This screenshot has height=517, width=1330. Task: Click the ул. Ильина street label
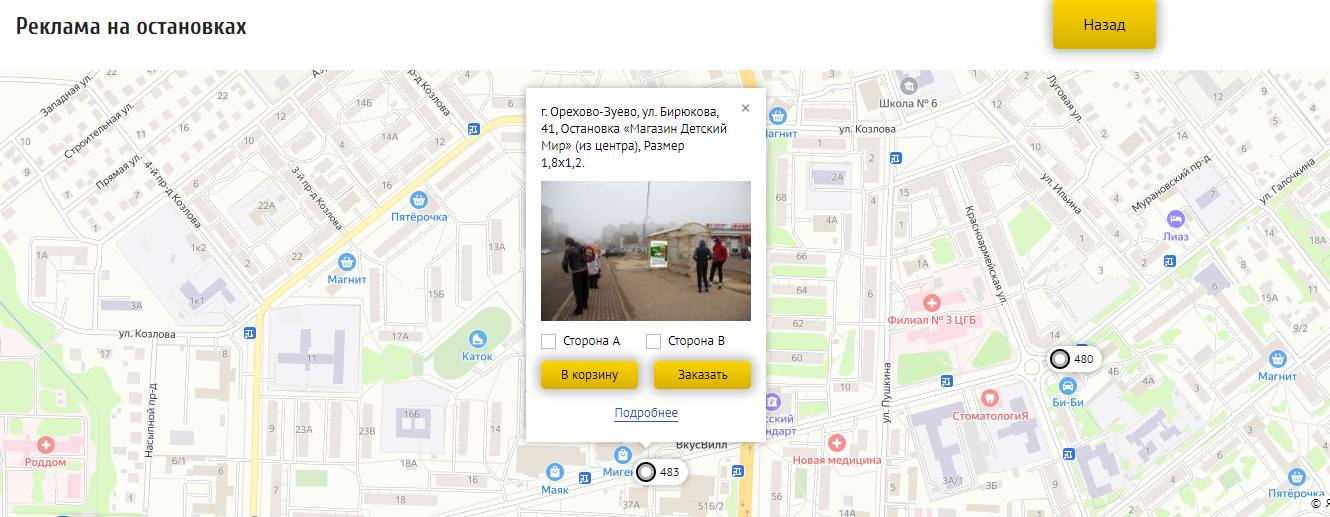point(1061,193)
